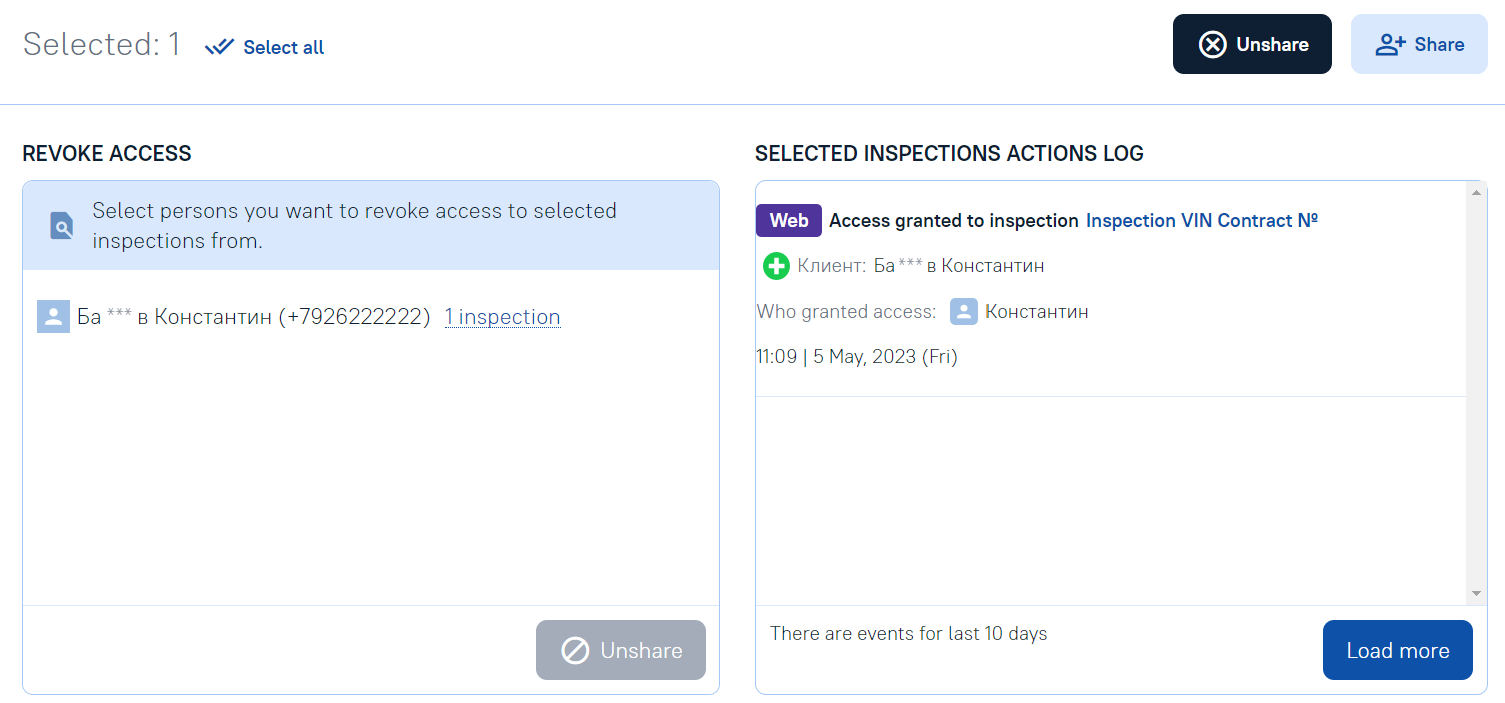Click the timestamp 11:09 | 5 May, 2023 (Fri)
Viewport: 1505px width, 703px height.
click(x=857, y=356)
